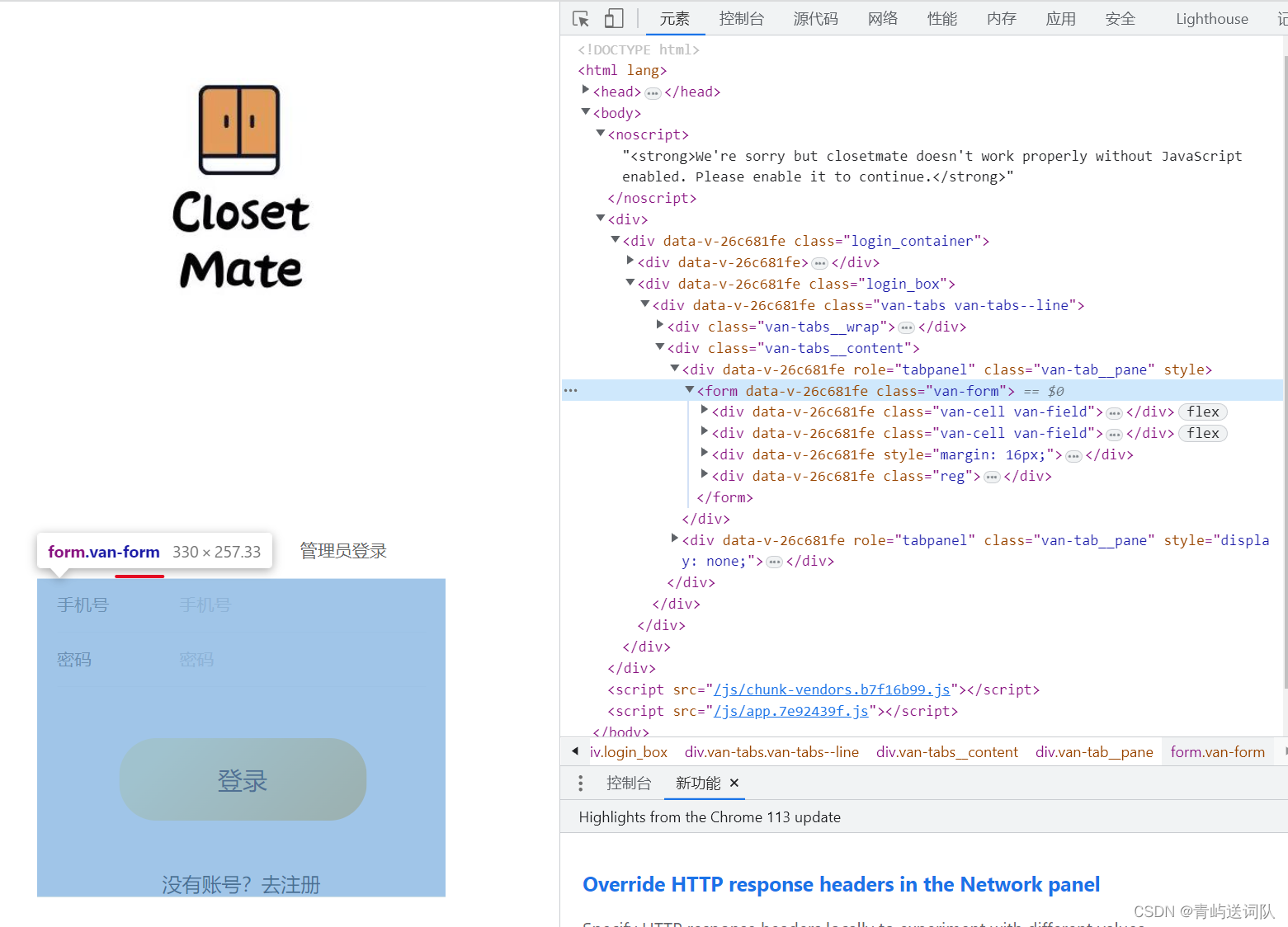Select the drawer 控制台 tab
Screen dimensions: 1288x927
[x=628, y=783]
